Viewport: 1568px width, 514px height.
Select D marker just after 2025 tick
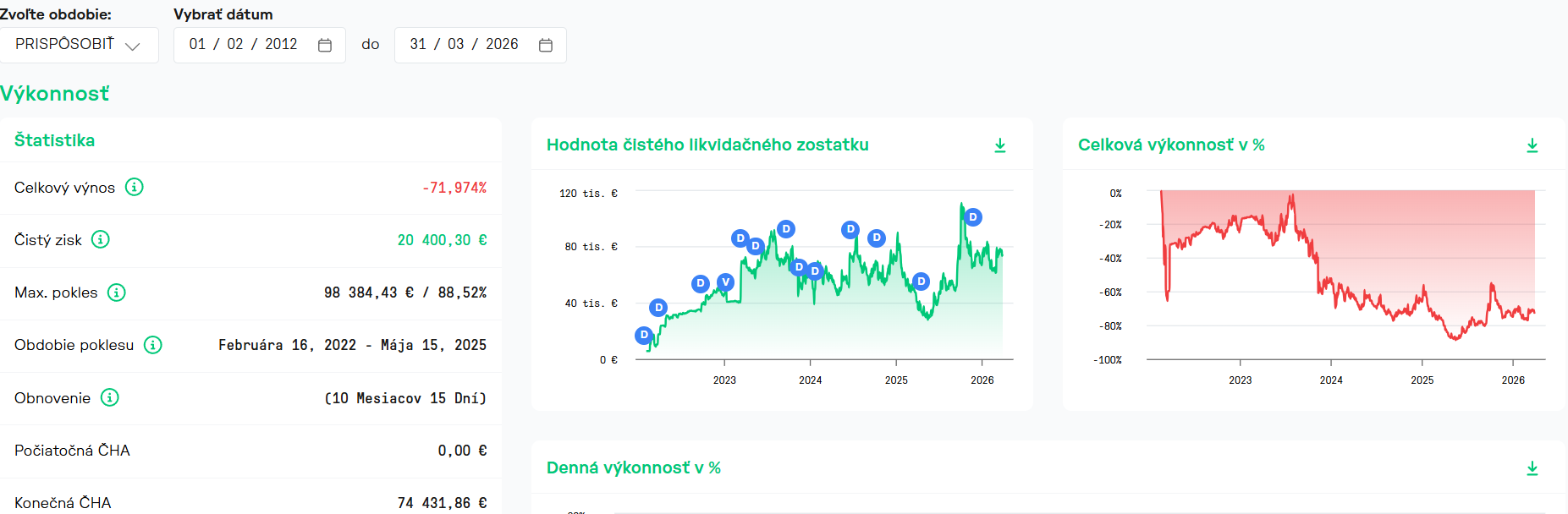point(922,282)
